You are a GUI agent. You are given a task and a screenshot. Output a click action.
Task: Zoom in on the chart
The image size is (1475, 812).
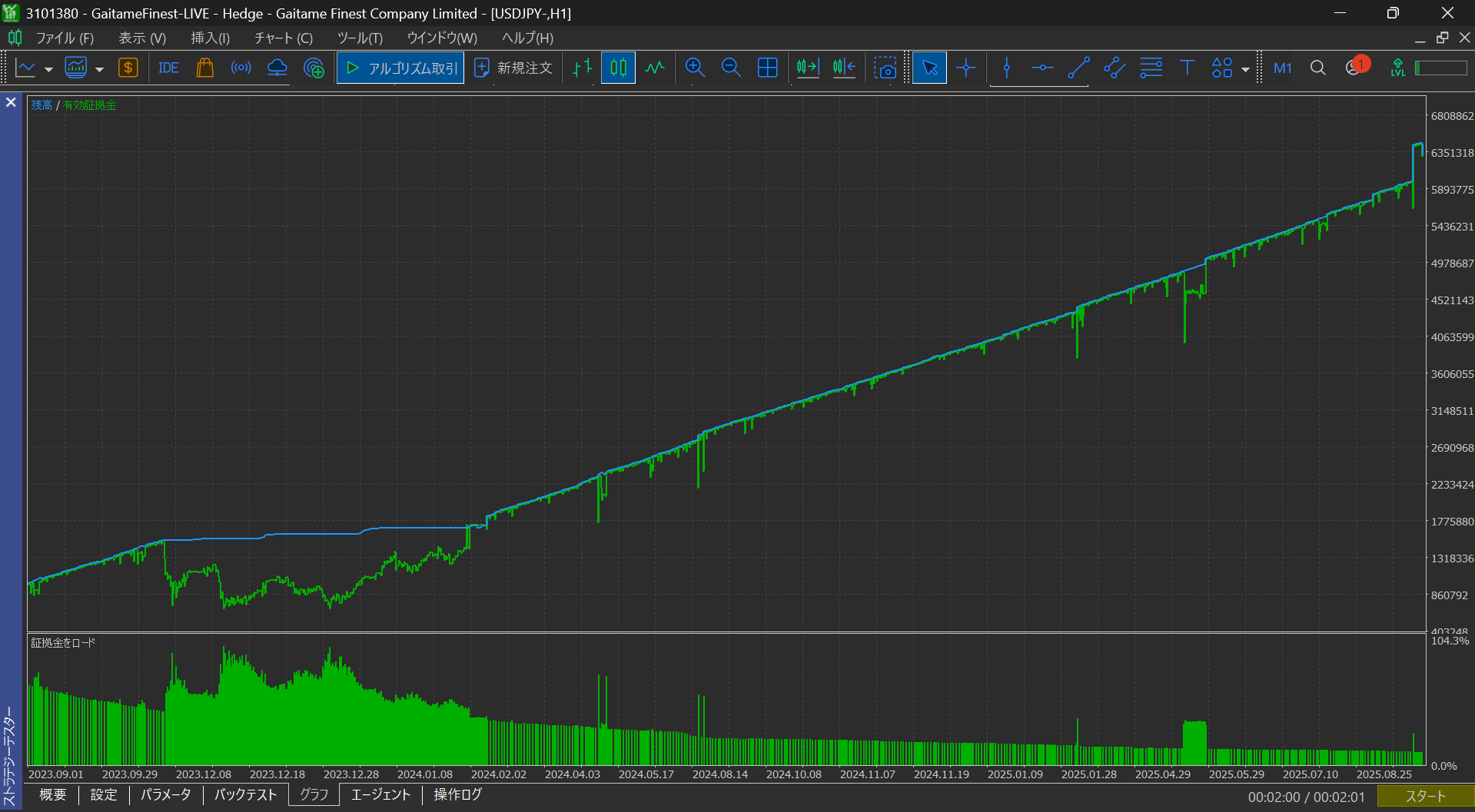[x=695, y=68]
